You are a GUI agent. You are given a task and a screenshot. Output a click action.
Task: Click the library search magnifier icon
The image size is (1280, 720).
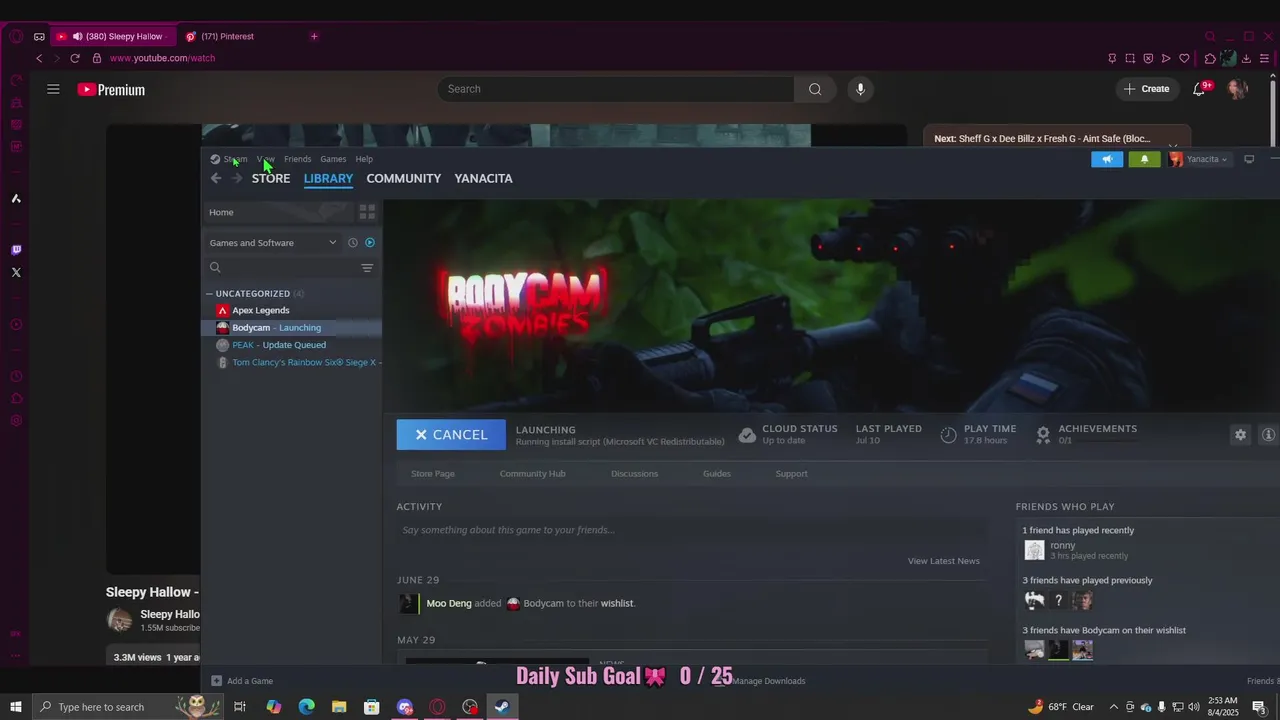point(215,268)
